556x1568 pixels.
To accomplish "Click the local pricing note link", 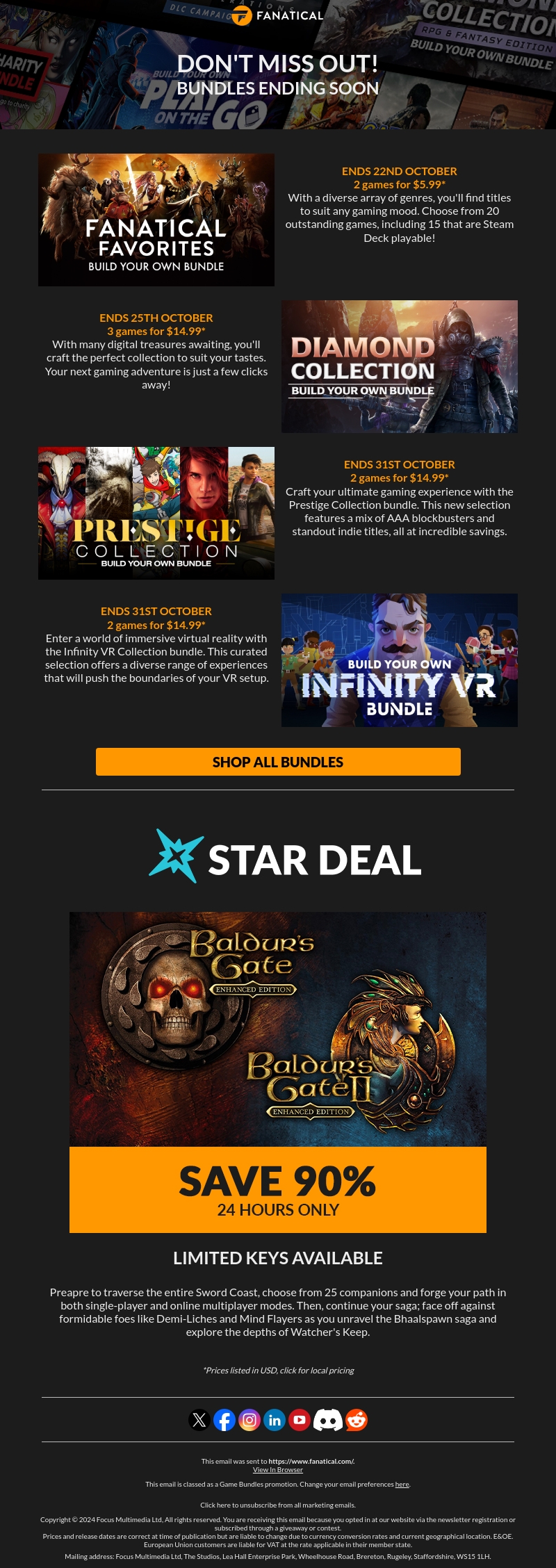I will click(x=278, y=1370).
